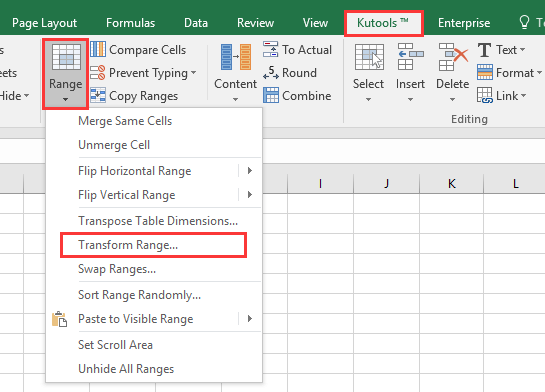Click the Copy Ranges label

144,96
